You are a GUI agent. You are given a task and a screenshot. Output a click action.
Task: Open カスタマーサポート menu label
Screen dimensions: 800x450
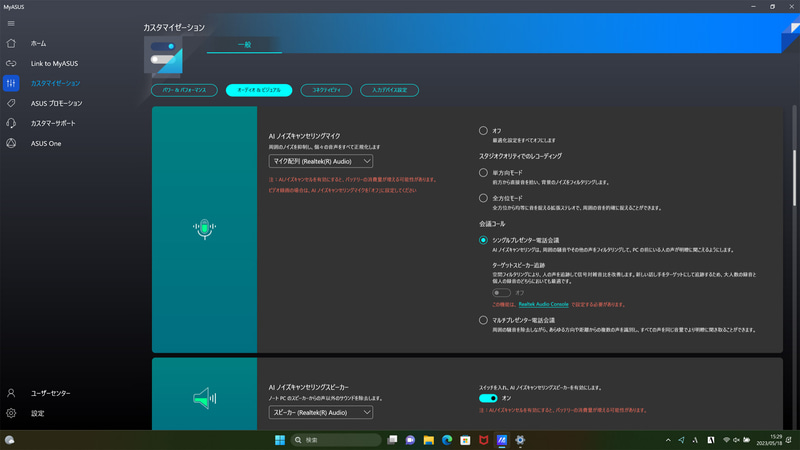coord(53,123)
